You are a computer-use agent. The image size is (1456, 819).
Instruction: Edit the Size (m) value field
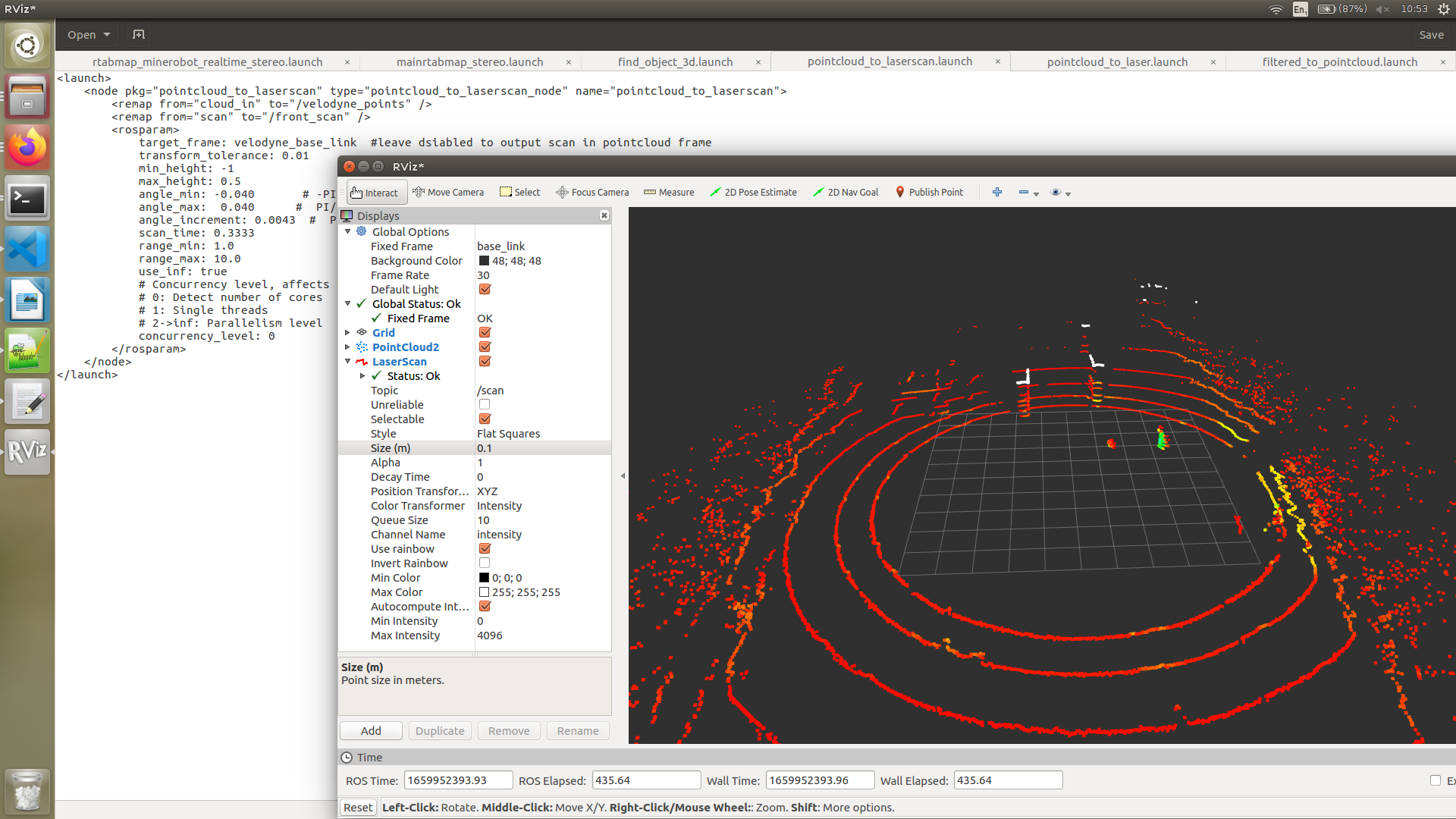click(542, 447)
